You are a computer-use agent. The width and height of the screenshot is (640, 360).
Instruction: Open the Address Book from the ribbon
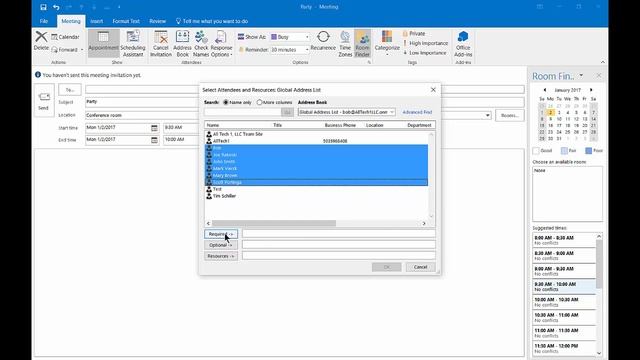click(182, 43)
